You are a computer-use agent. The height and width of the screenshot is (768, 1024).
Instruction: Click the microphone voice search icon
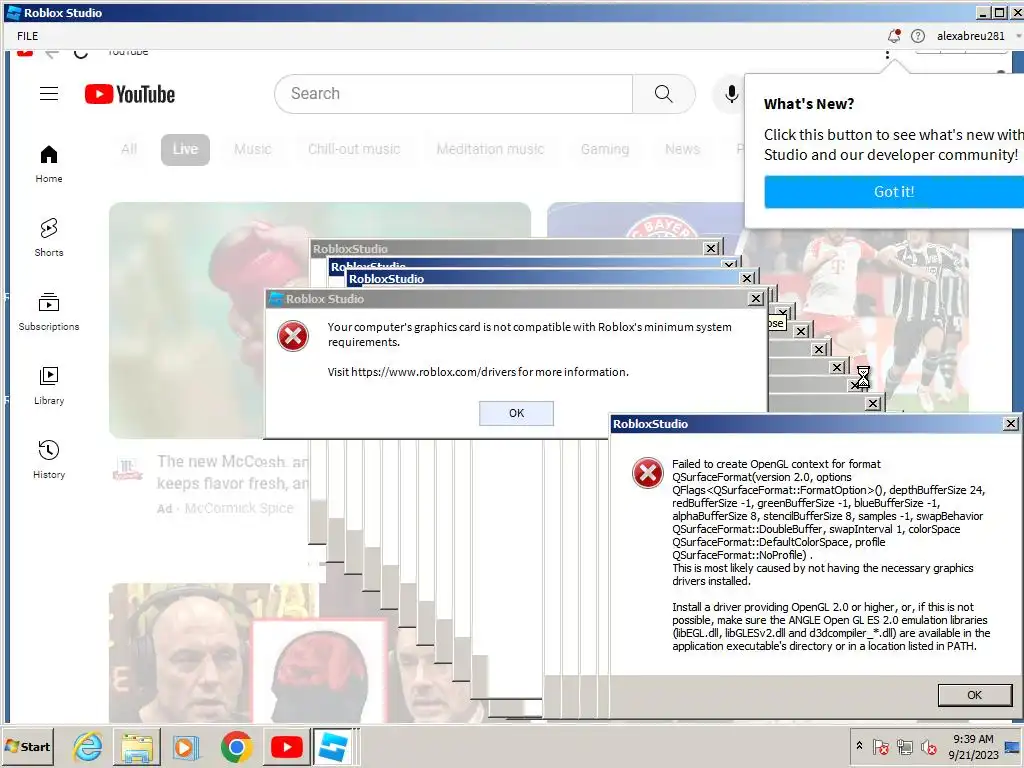click(731, 94)
